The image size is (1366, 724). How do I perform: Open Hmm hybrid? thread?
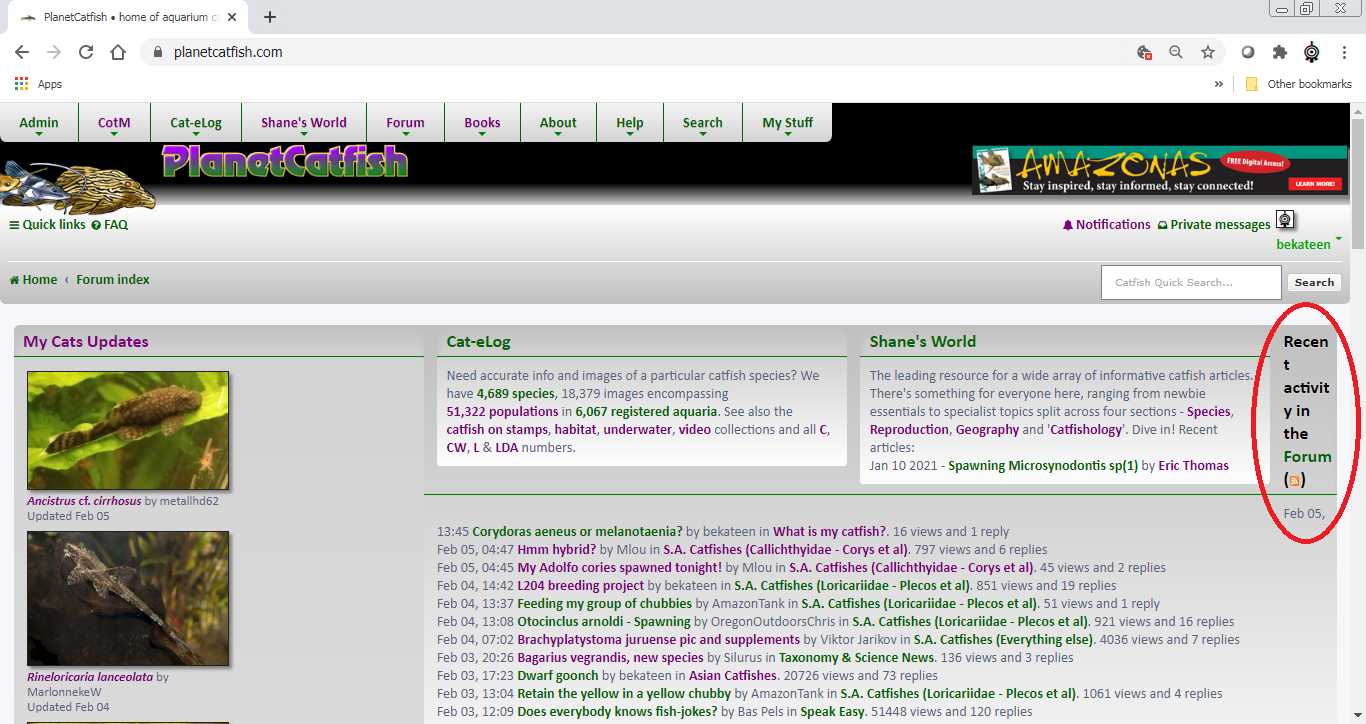click(557, 550)
